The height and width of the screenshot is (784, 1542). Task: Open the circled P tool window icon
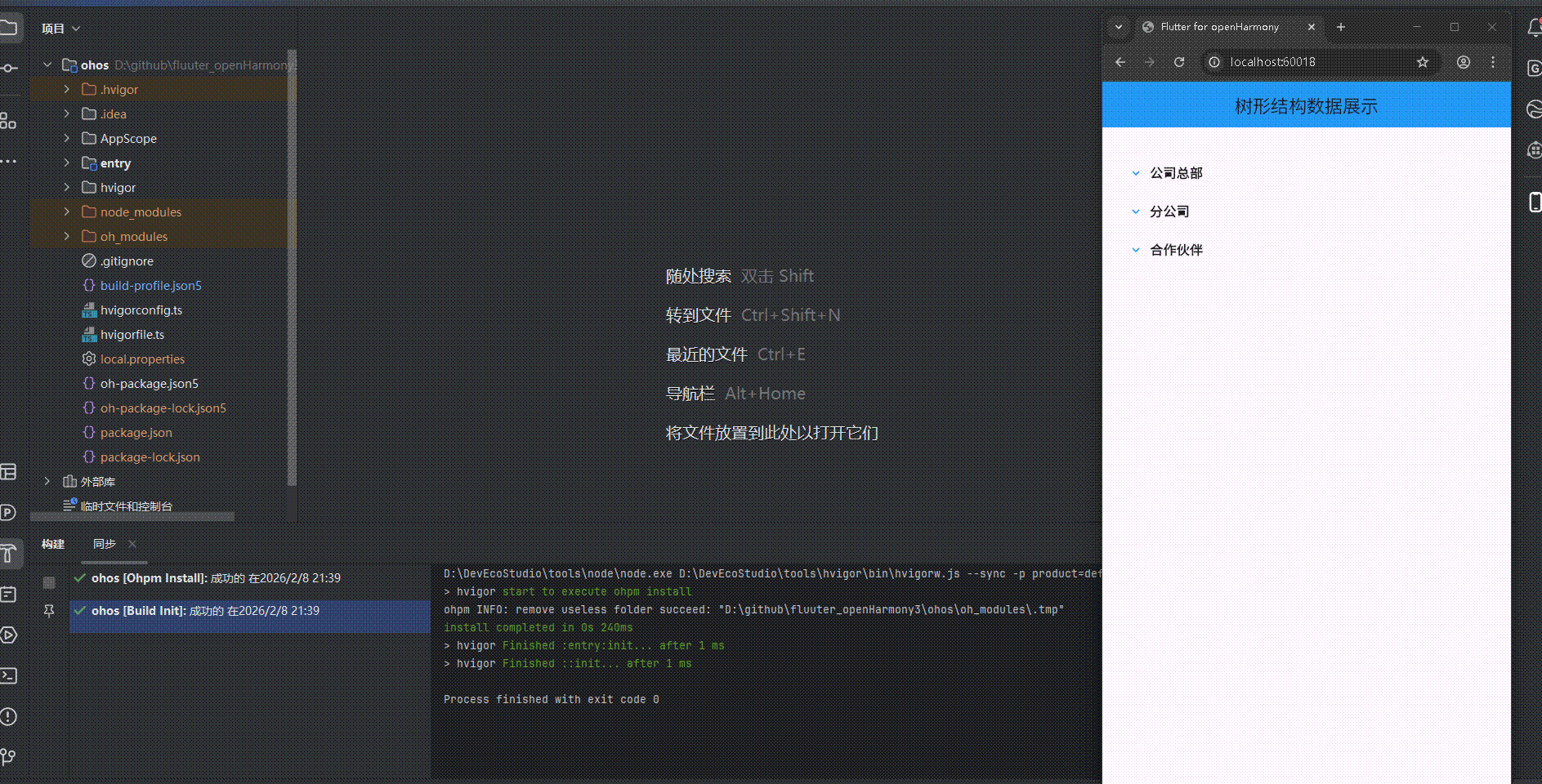pos(8,513)
